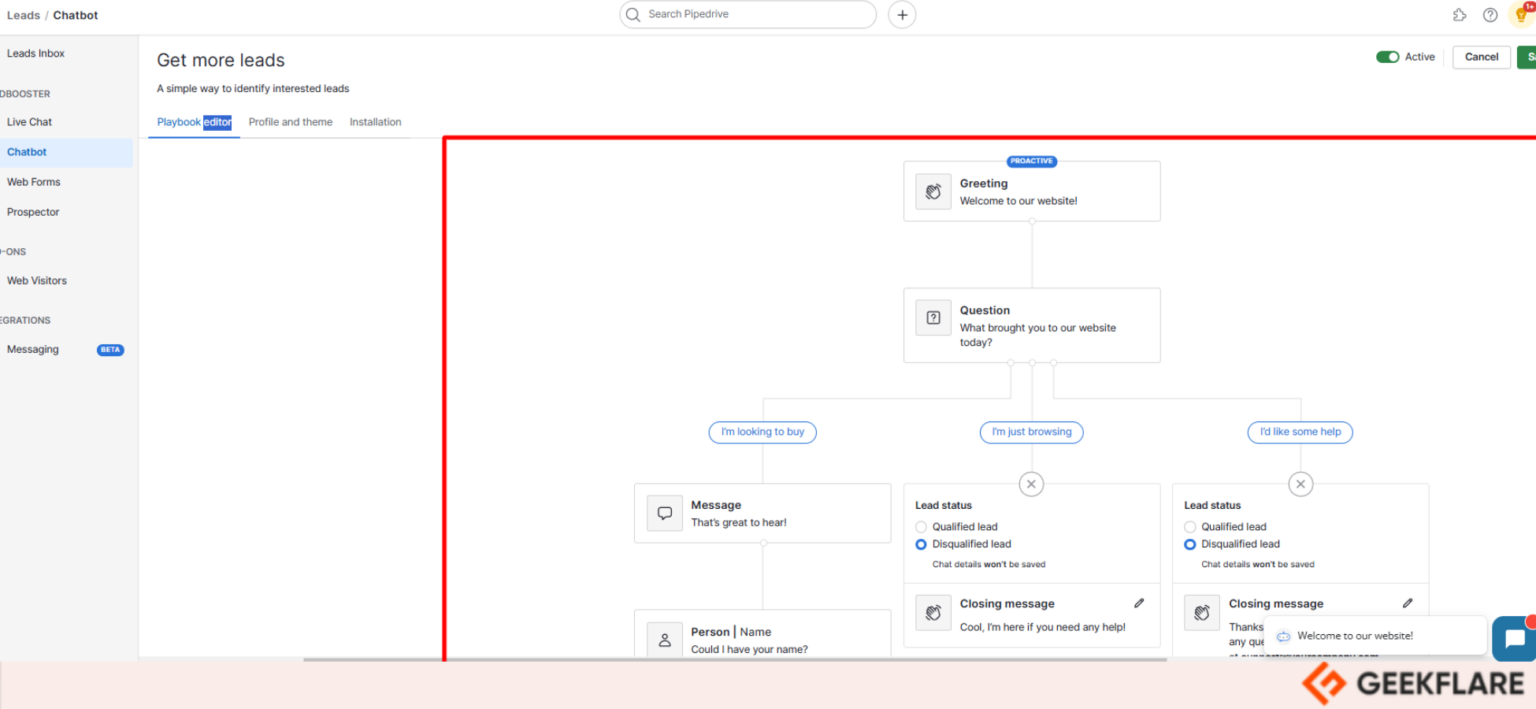Screen dimensions: 1536x709
Task: Open the lightbulb tips icon
Action: 1520,14
